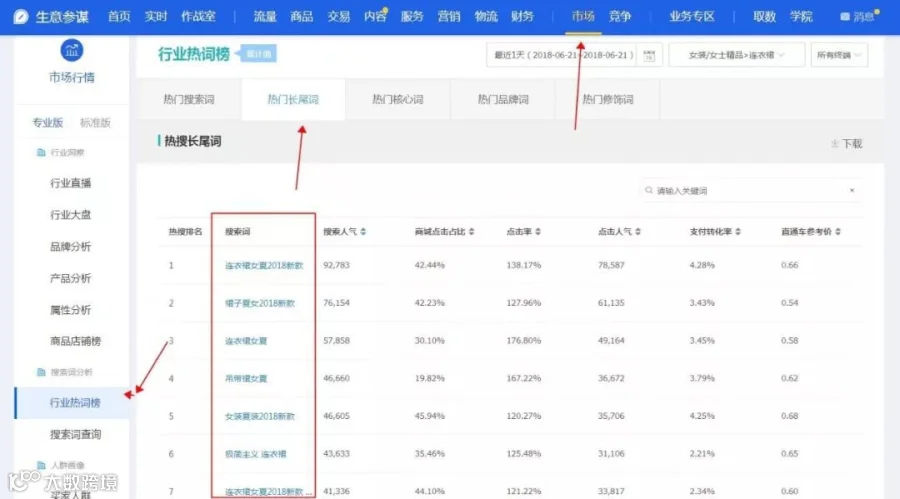Go to 搜索词查询 in the sidebar
The height and width of the screenshot is (499, 900).
75,435
